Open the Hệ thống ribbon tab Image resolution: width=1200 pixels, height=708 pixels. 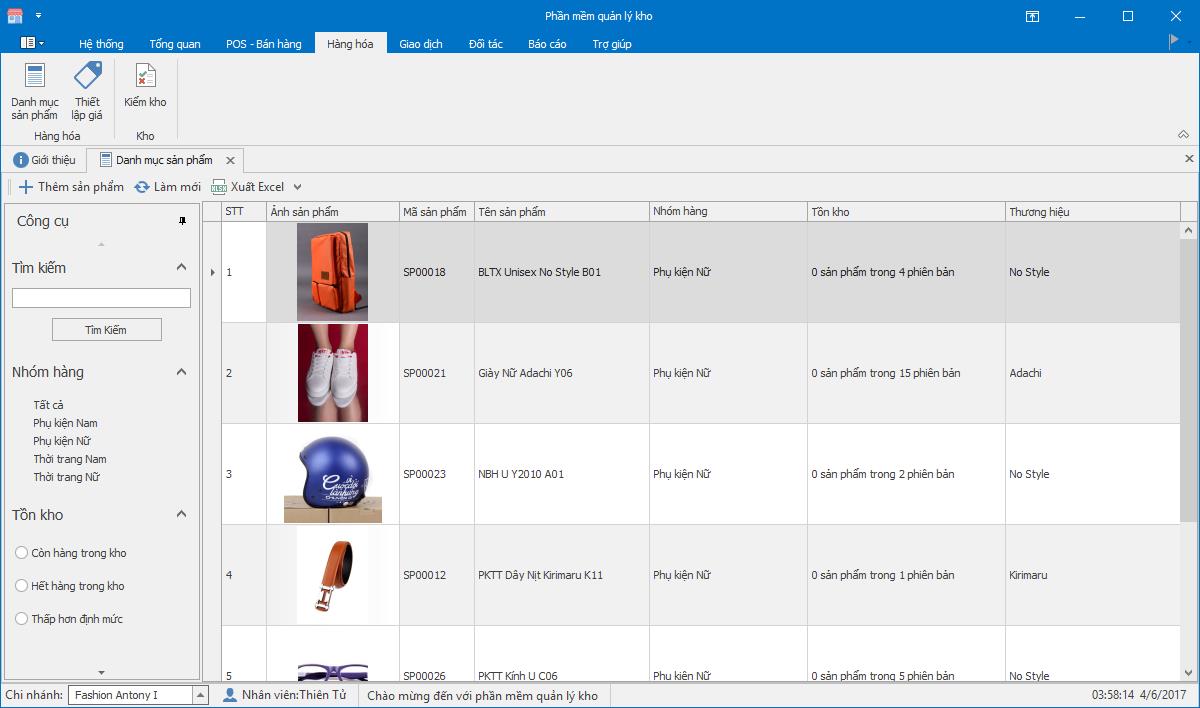[101, 44]
